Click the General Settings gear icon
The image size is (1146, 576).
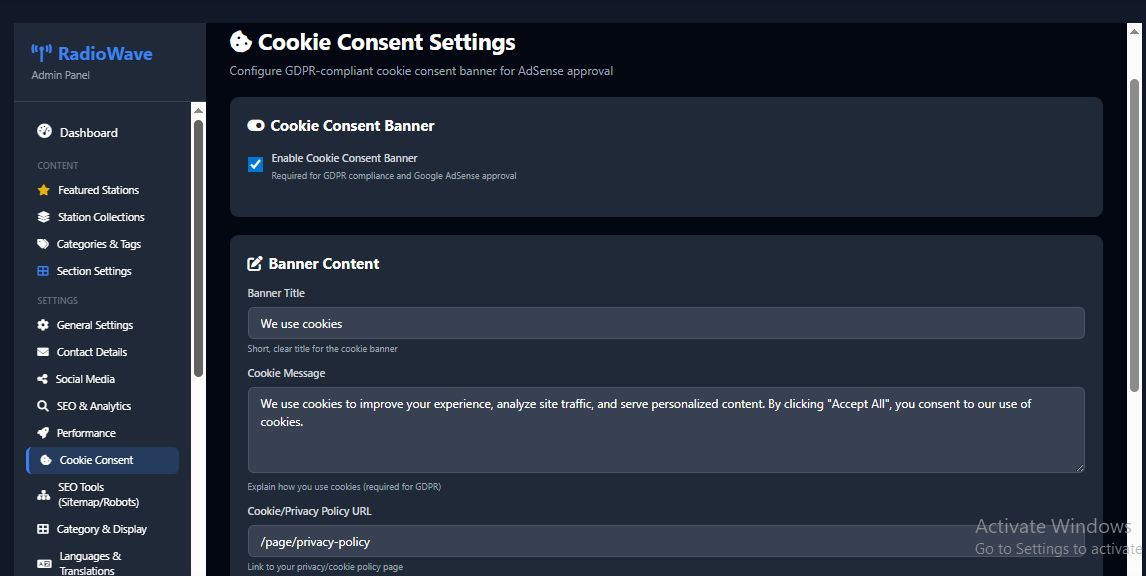pos(43,325)
